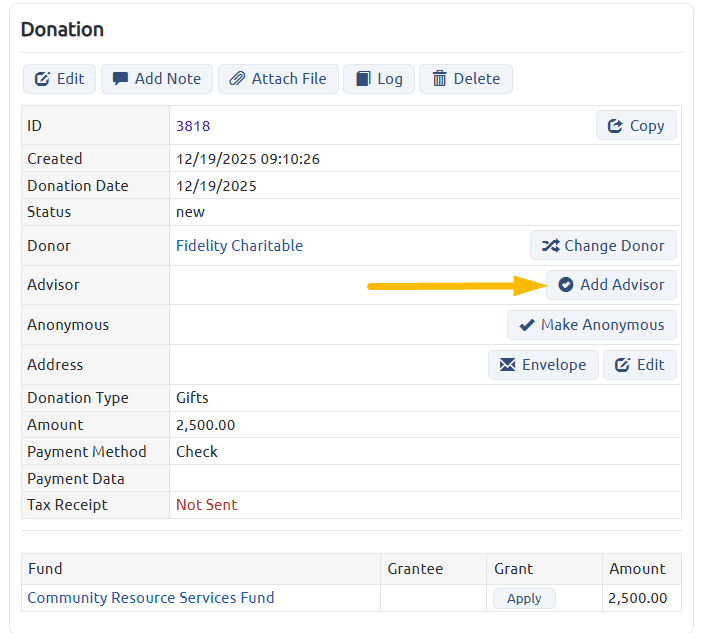The height and width of the screenshot is (633, 702).
Task: Click the Donation Type value Gifts
Action: [192, 398]
